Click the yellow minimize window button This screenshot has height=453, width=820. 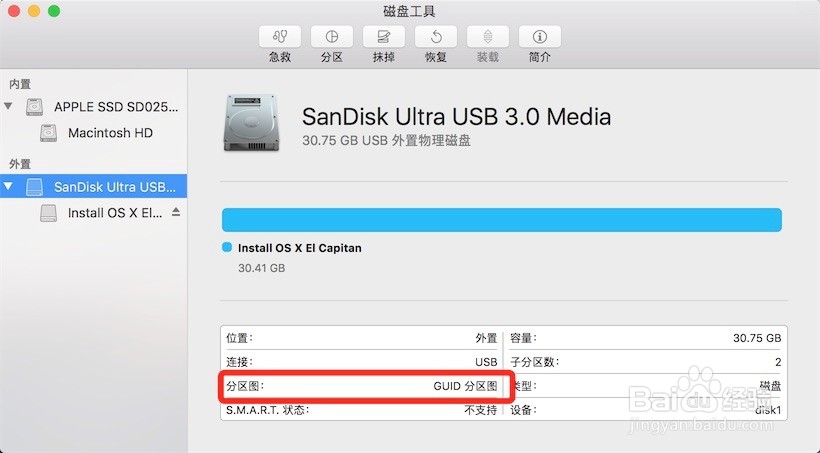tap(34, 11)
